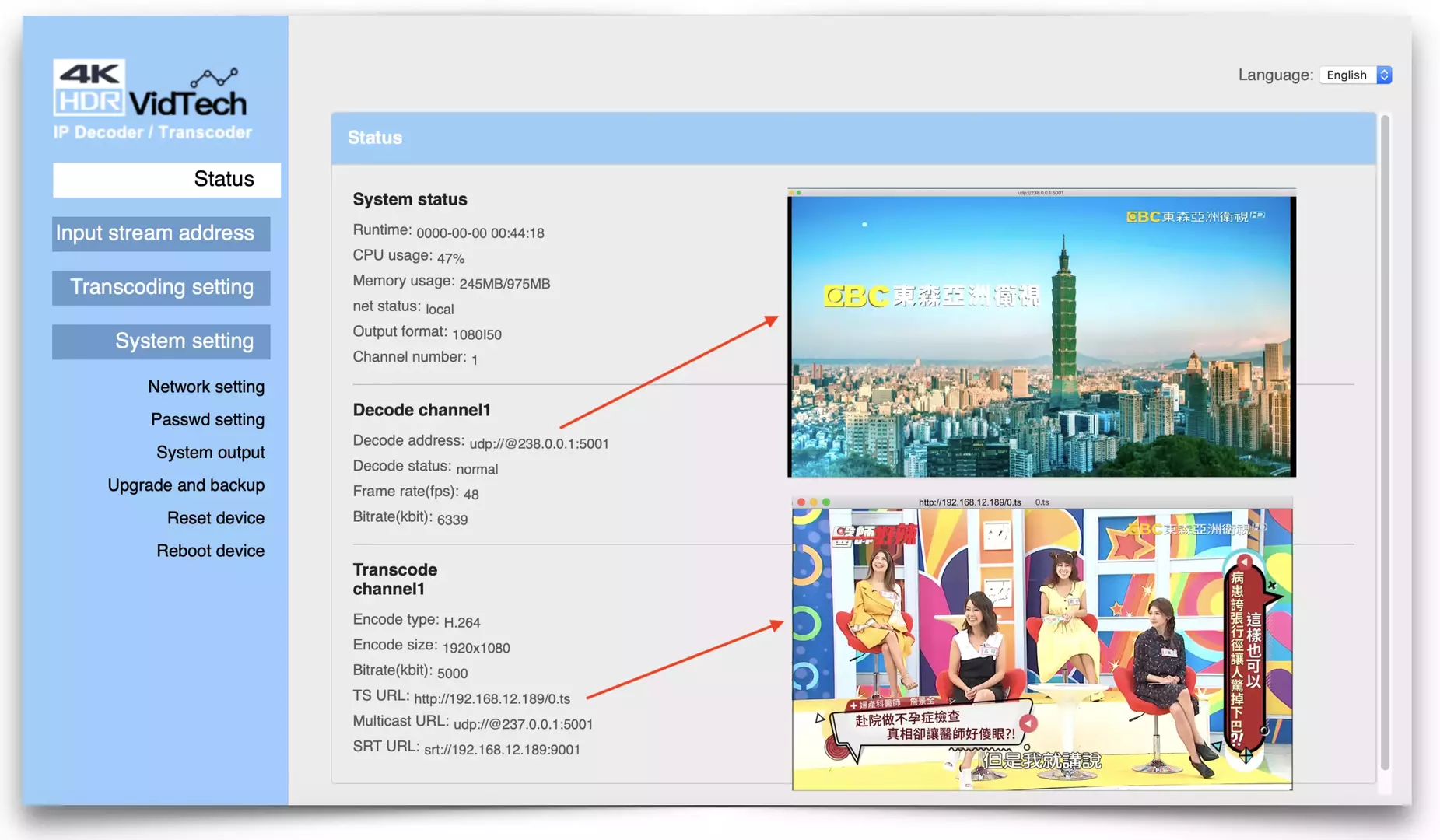This screenshot has height=840, width=1440.
Task: Click Output format 1080I50 value
Action: (477, 334)
